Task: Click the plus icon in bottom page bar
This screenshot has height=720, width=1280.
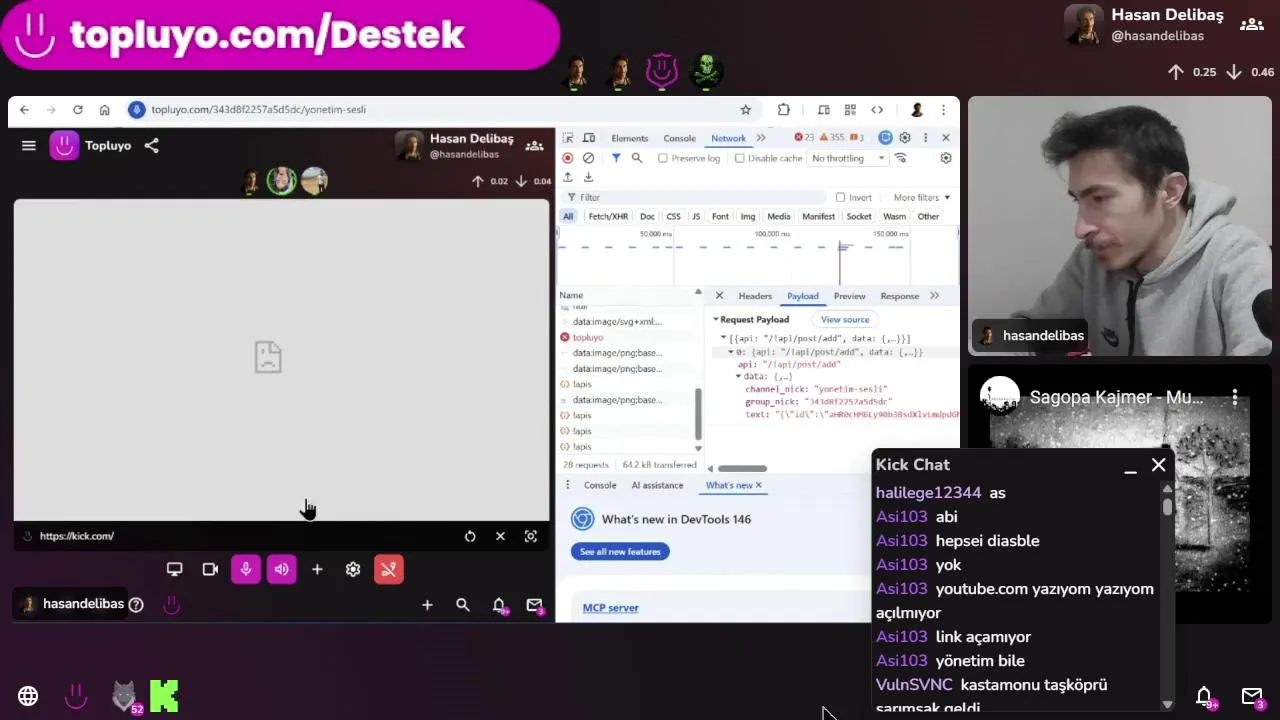Action: click(427, 605)
